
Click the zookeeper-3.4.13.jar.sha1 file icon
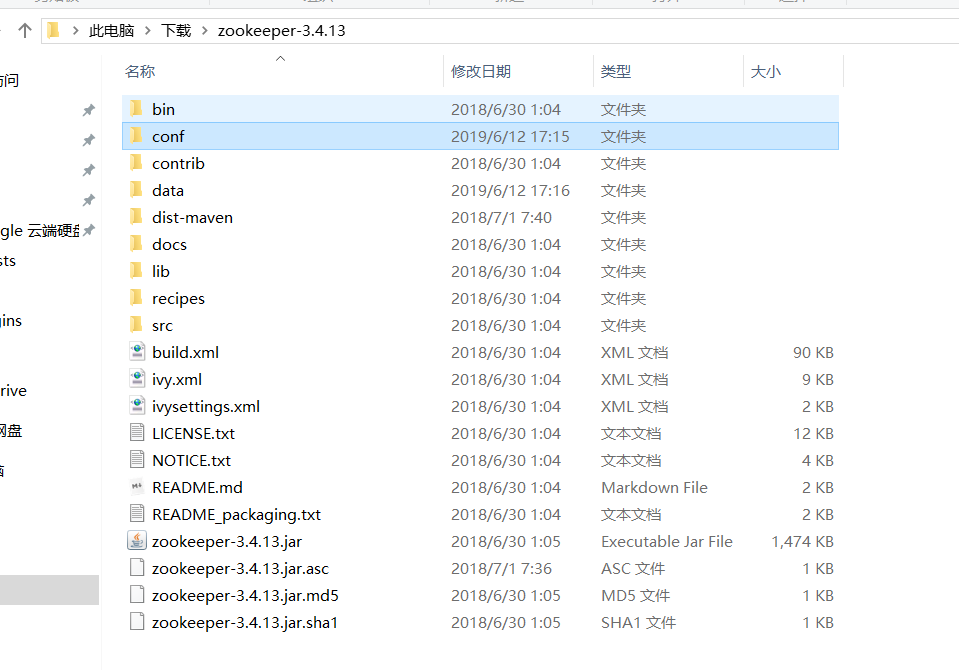tap(137, 622)
